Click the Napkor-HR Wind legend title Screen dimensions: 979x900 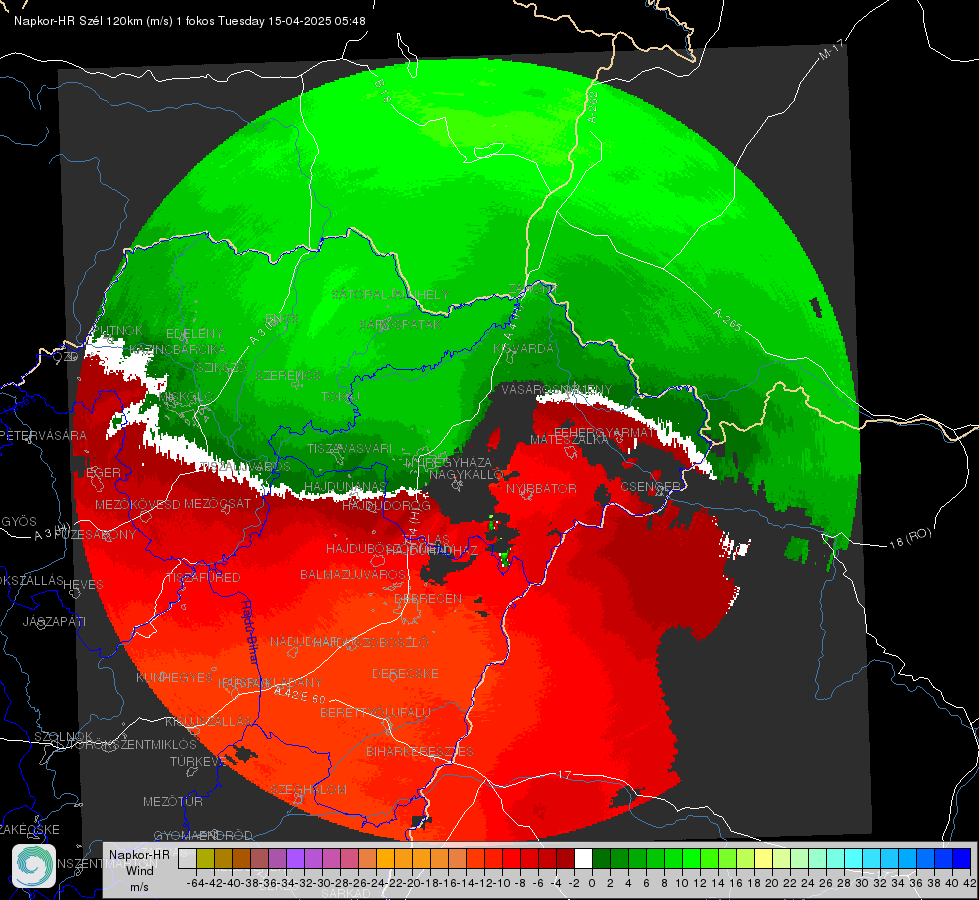pyautogui.click(x=139, y=863)
